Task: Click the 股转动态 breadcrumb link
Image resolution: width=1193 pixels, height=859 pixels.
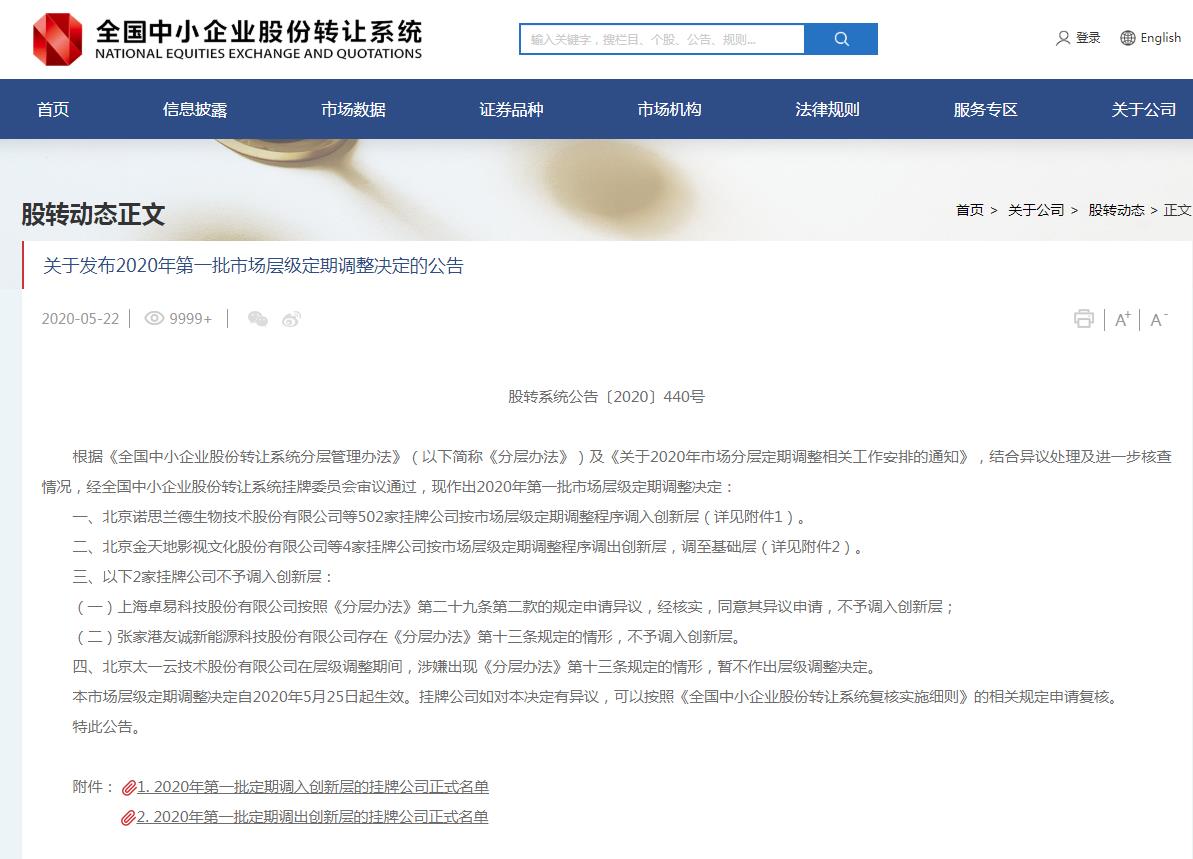Action: click(x=1116, y=210)
